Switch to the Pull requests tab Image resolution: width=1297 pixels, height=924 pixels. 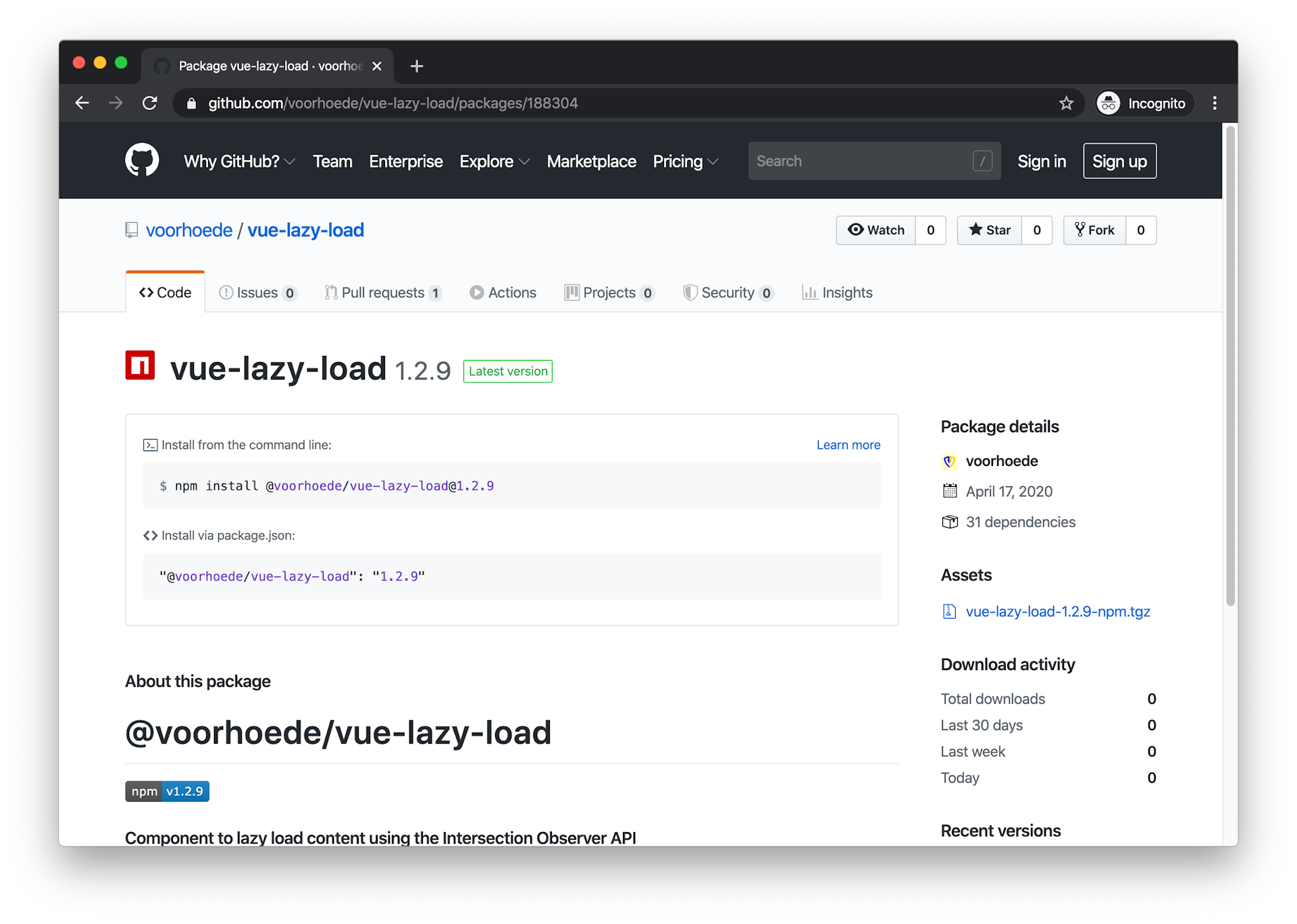pos(384,292)
